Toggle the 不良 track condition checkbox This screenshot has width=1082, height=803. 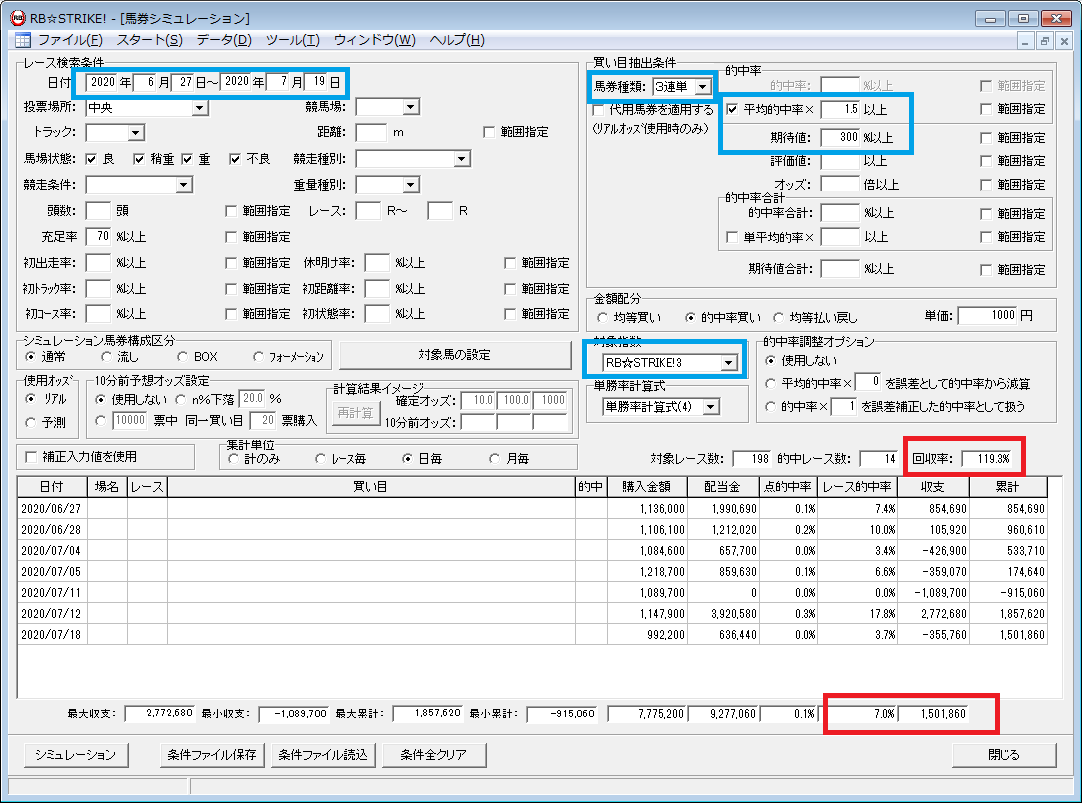235,159
